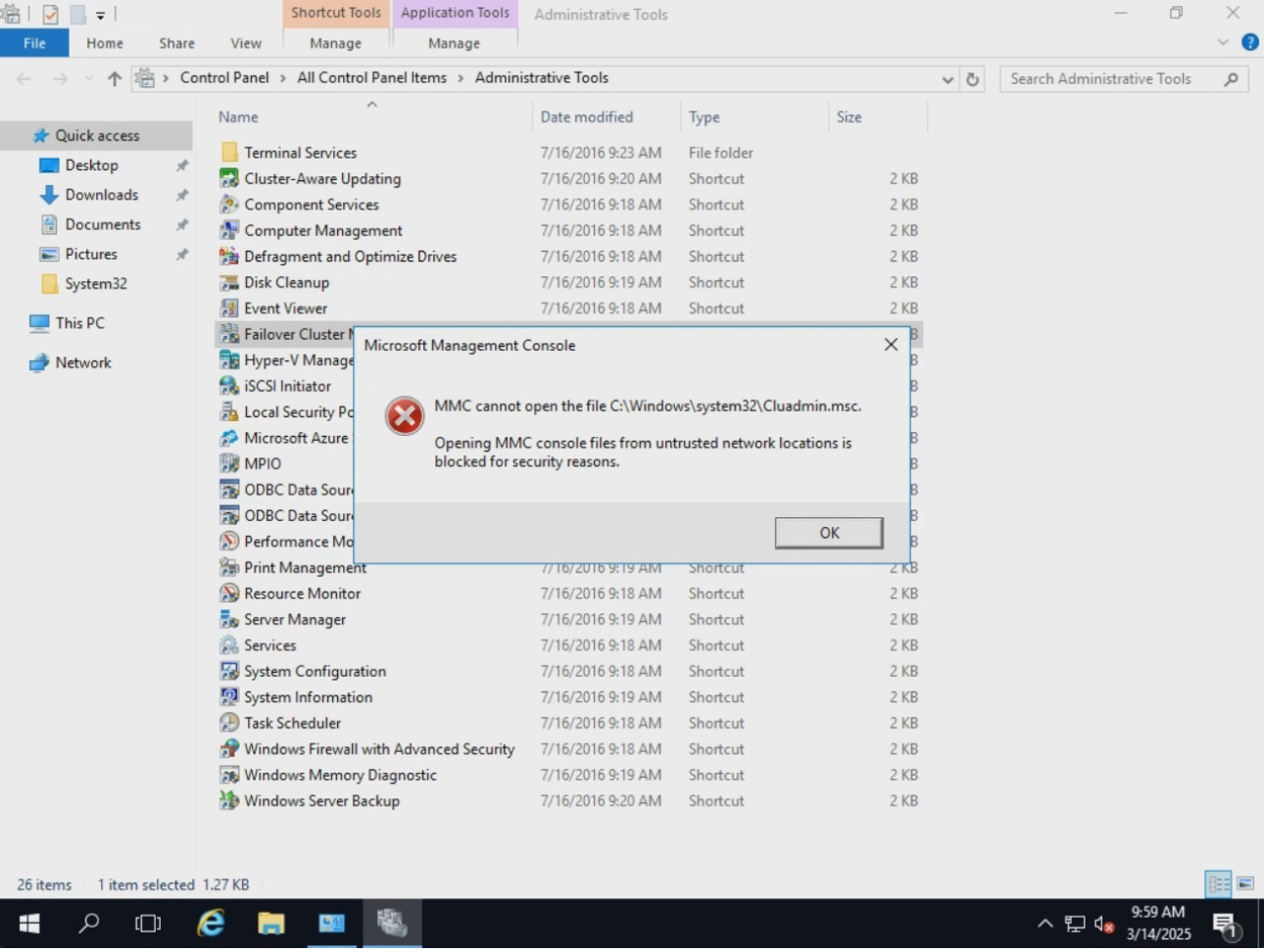The width and height of the screenshot is (1264, 952).
Task: Go up one folder level
Action: (115, 78)
